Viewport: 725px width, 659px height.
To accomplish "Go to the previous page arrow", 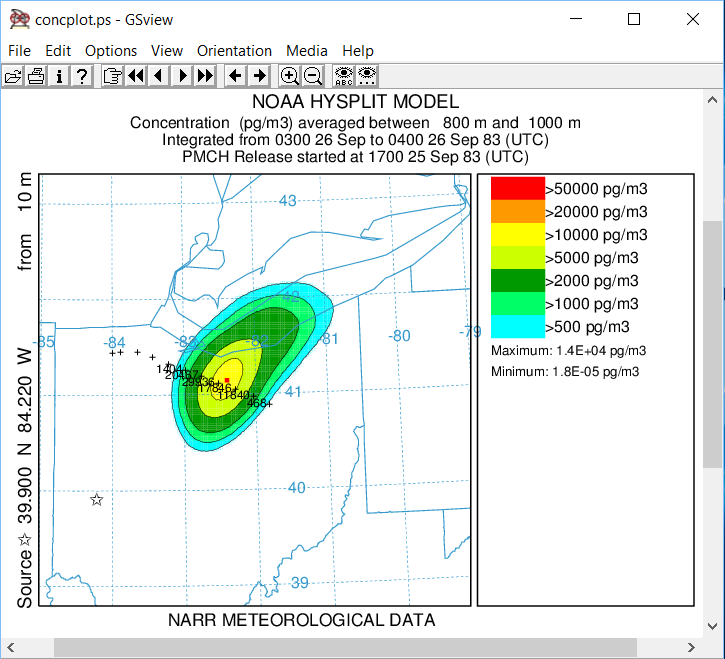I will (x=158, y=75).
